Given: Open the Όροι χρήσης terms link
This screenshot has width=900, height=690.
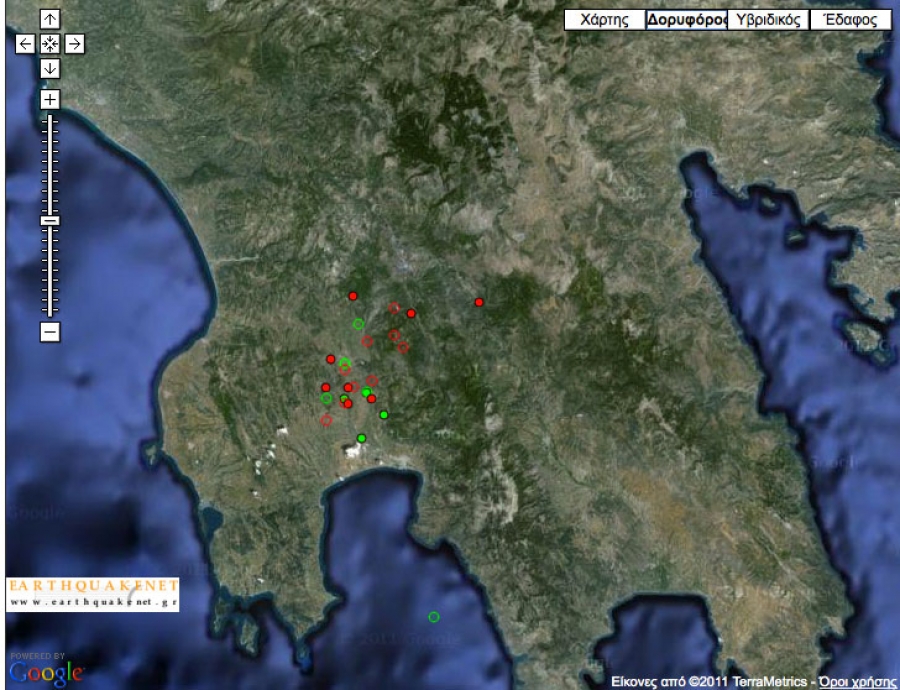Looking at the screenshot, I should point(855,681).
